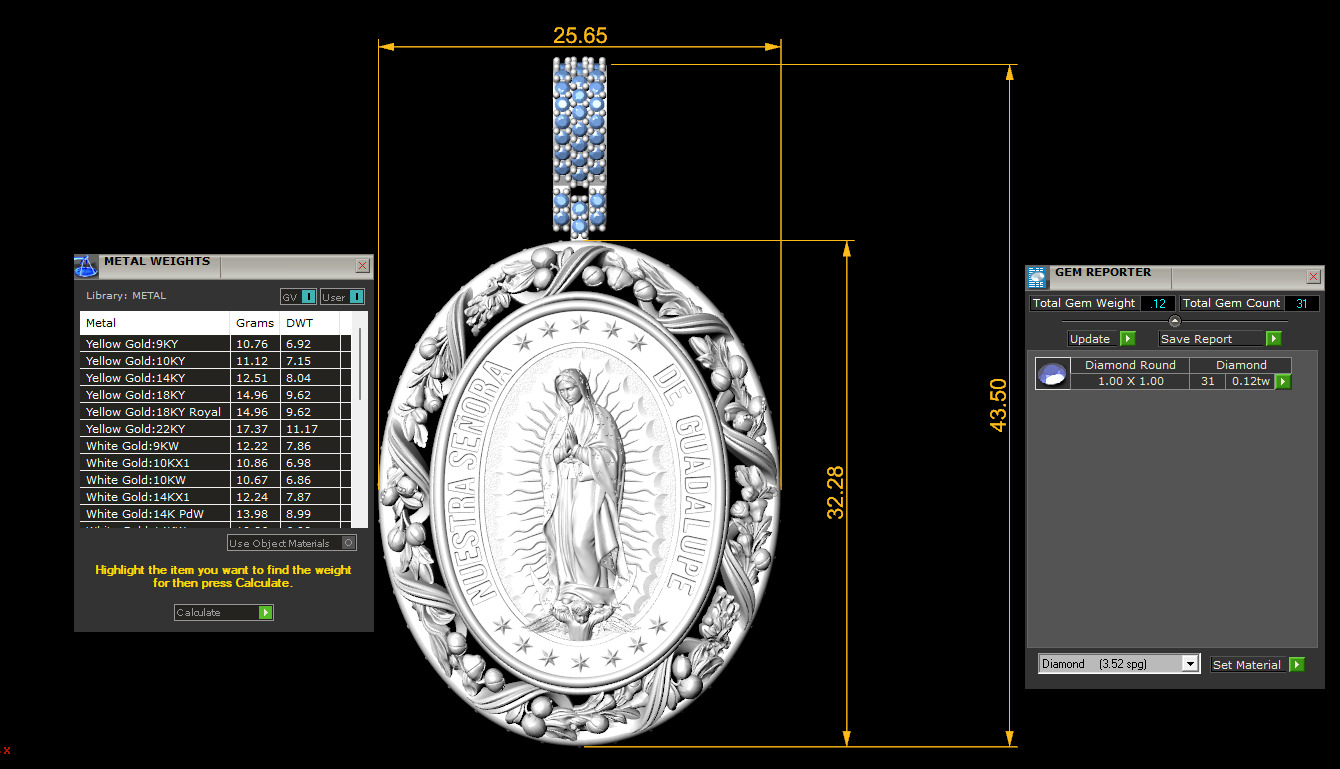Click the Total Gem Count 31 field
This screenshot has height=769, width=1340.
coord(1300,303)
